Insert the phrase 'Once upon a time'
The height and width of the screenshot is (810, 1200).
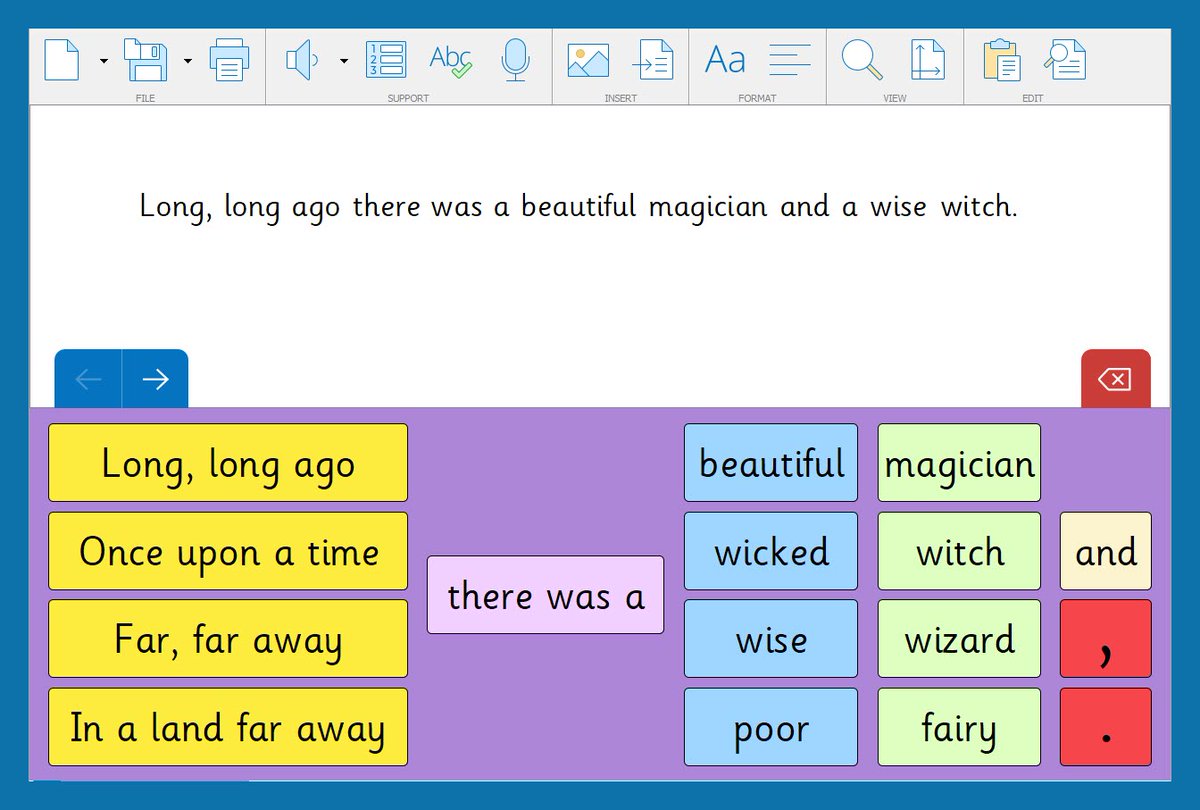[228, 551]
